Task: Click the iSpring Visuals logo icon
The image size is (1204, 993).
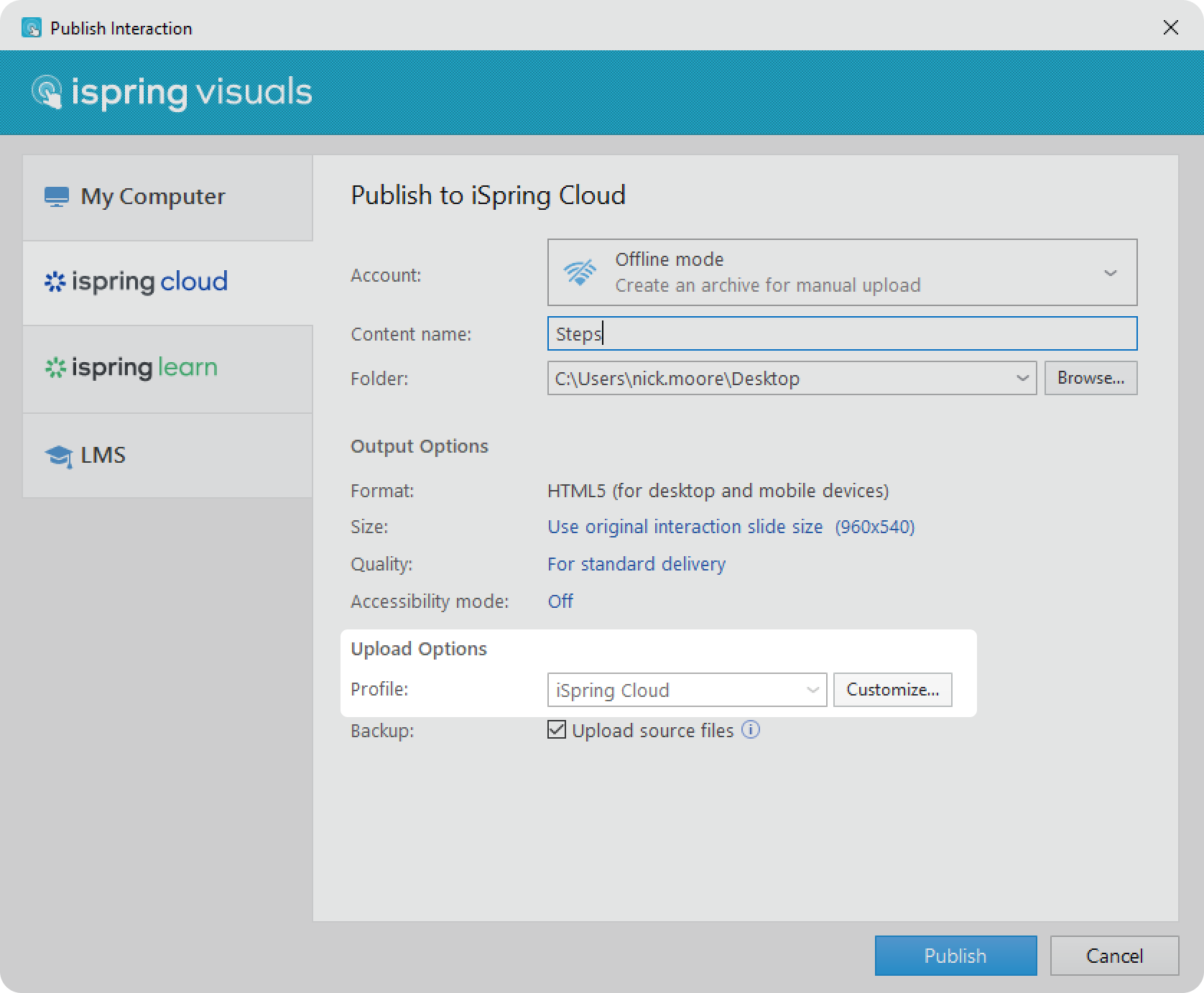Action: click(x=47, y=93)
